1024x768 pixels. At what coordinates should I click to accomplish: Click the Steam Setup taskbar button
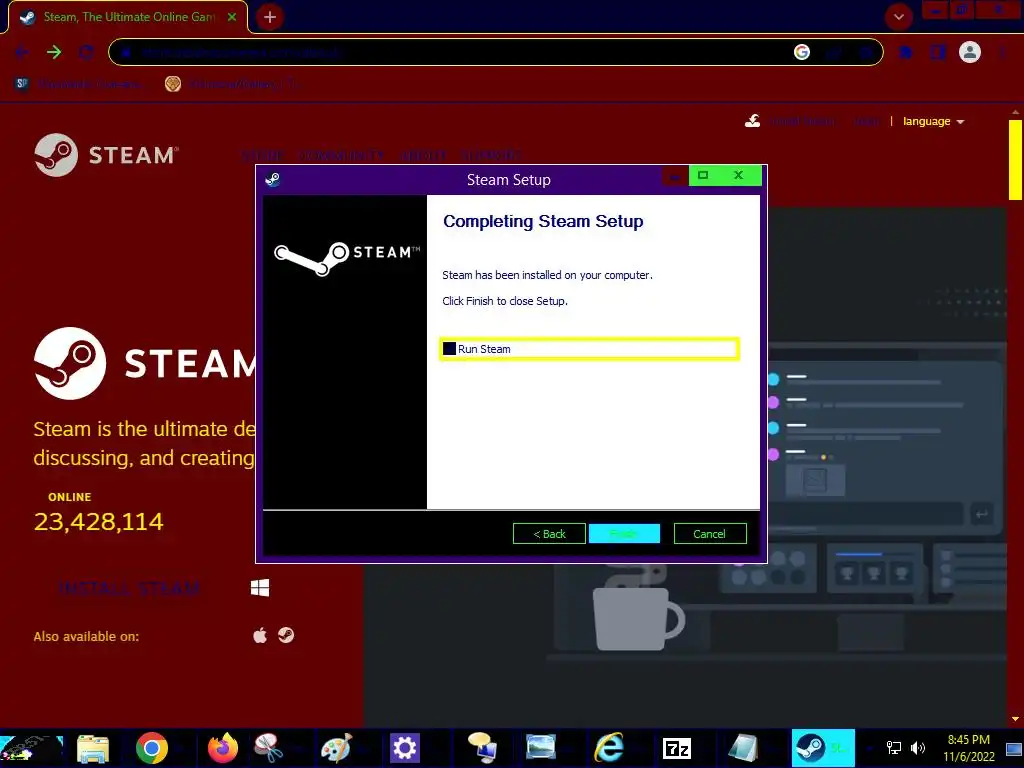coord(823,748)
